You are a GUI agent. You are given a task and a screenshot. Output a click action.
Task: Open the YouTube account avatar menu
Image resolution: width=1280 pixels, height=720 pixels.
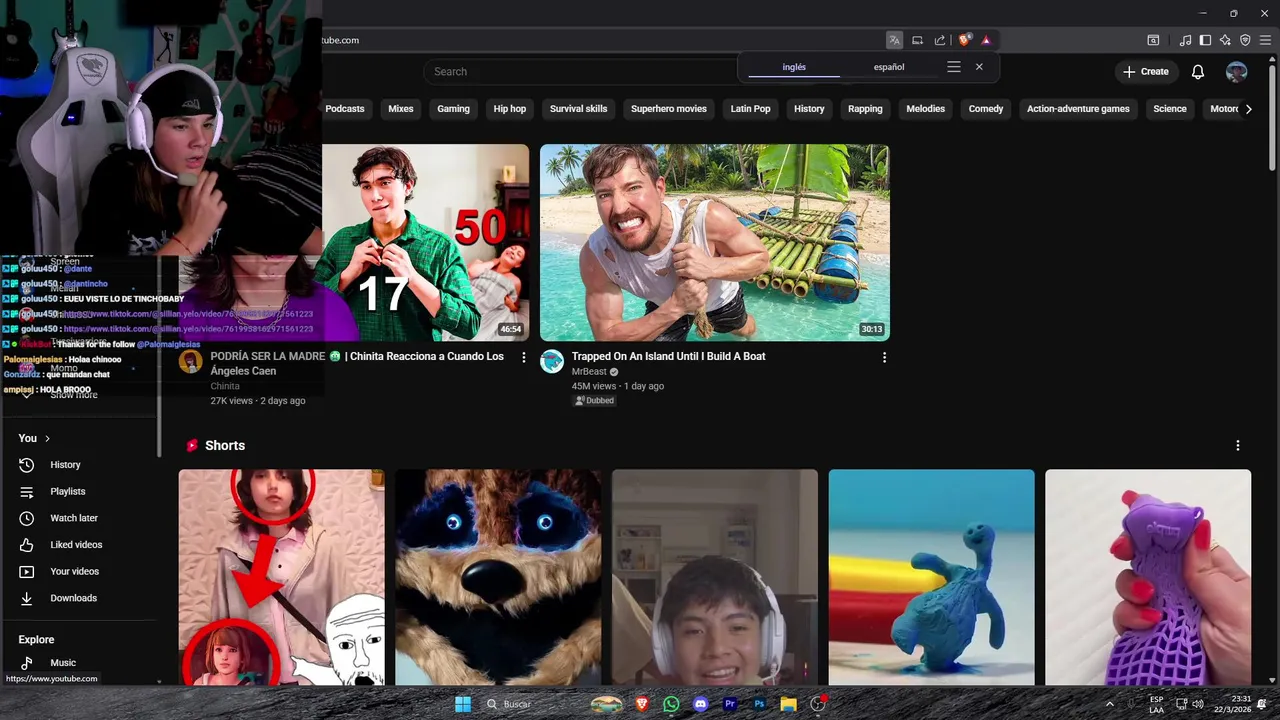pyautogui.click(x=1237, y=72)
